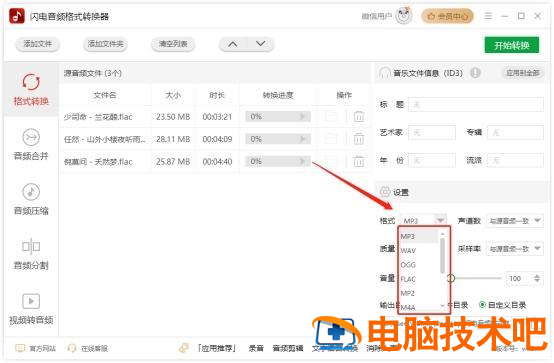This screenshot has width=554, height=363.
Task: Click the 23.50 MB size cell
Action: pos(173,117)
